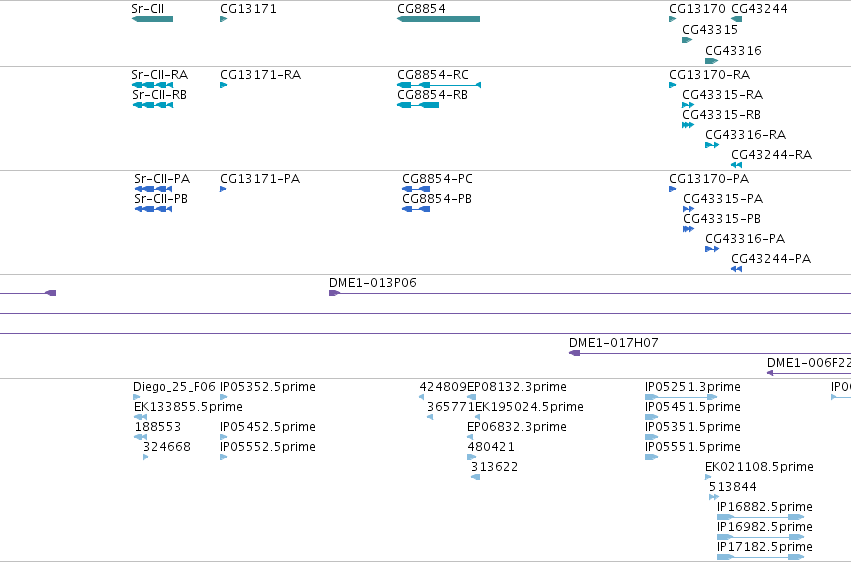Click the CG43315 gene feature

pyautogui.click(x=687, y=40)
